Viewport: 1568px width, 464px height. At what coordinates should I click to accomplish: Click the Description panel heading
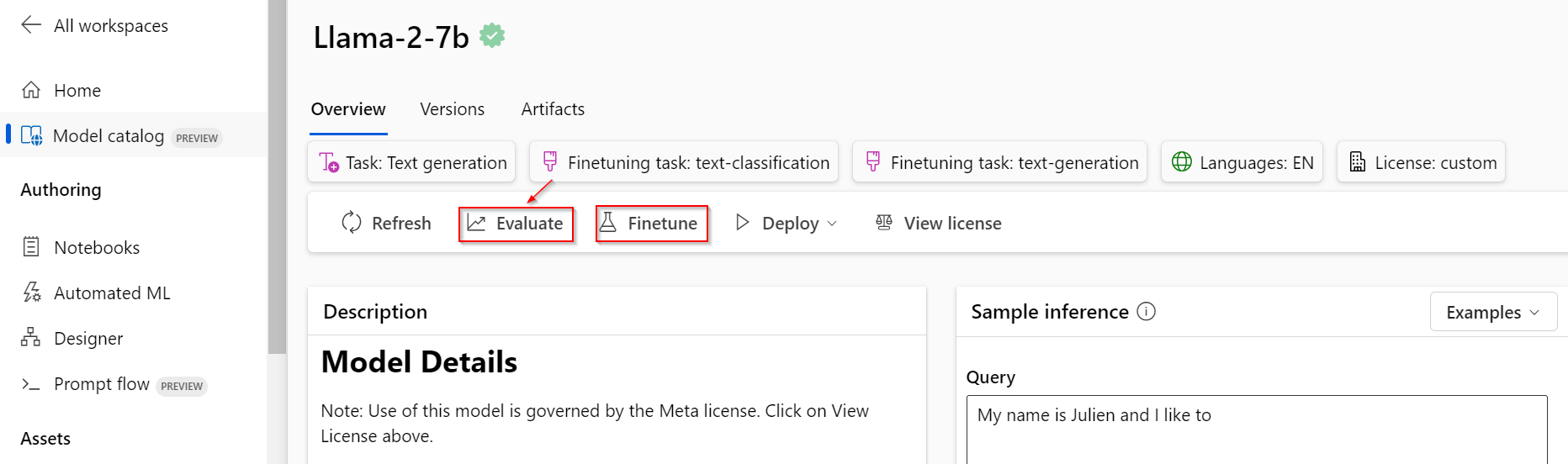coord(375,311)
